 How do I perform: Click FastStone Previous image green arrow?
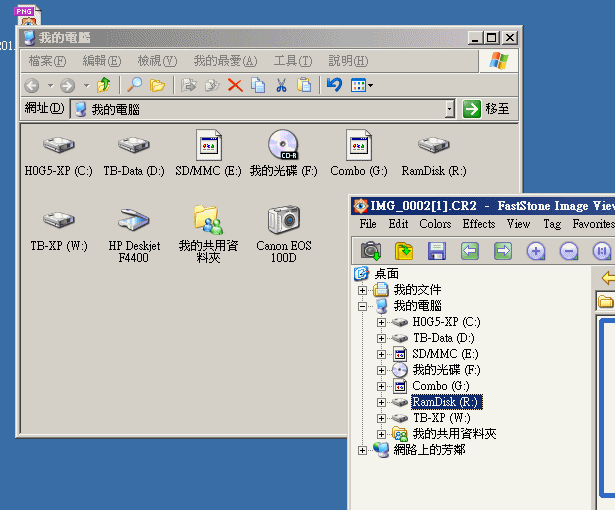click(470, 251)
